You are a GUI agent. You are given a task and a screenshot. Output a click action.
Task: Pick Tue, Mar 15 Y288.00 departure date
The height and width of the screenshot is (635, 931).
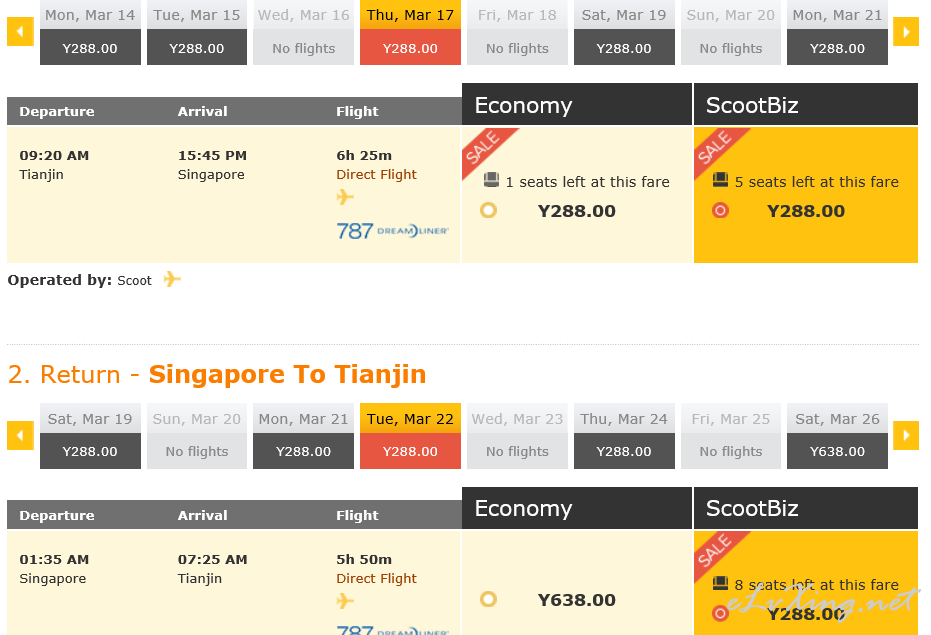(197, 33)
